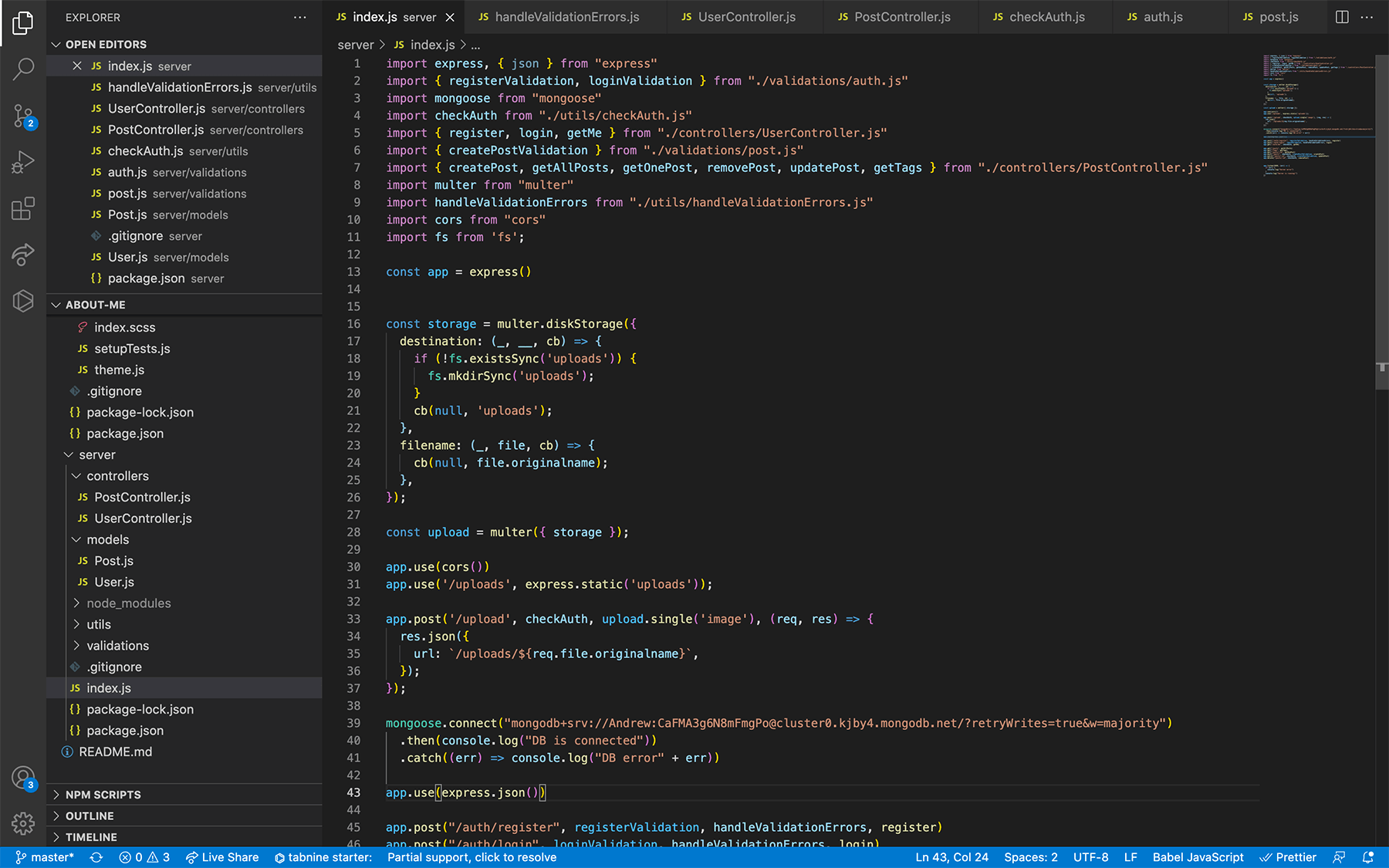
Task: Change indentation Spaces: 2
Action: tap(1031, 857)
